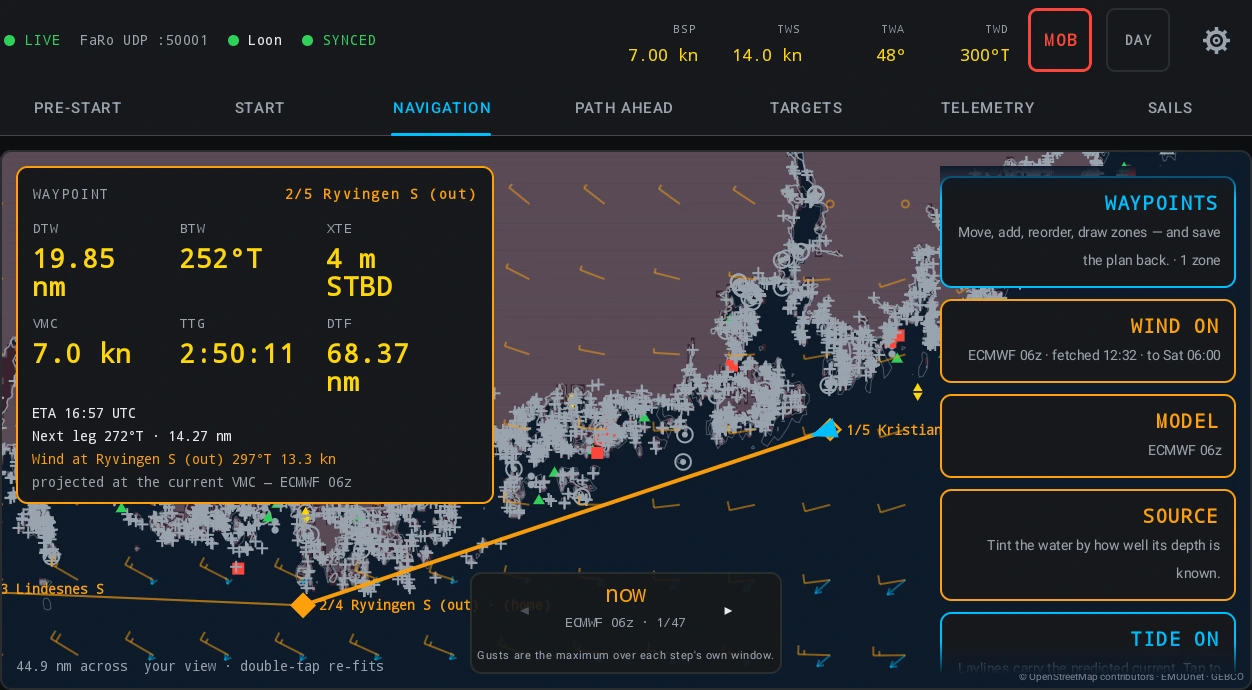Click the 'FaRo UDP :50001' connection label

[x=144, y=40]
